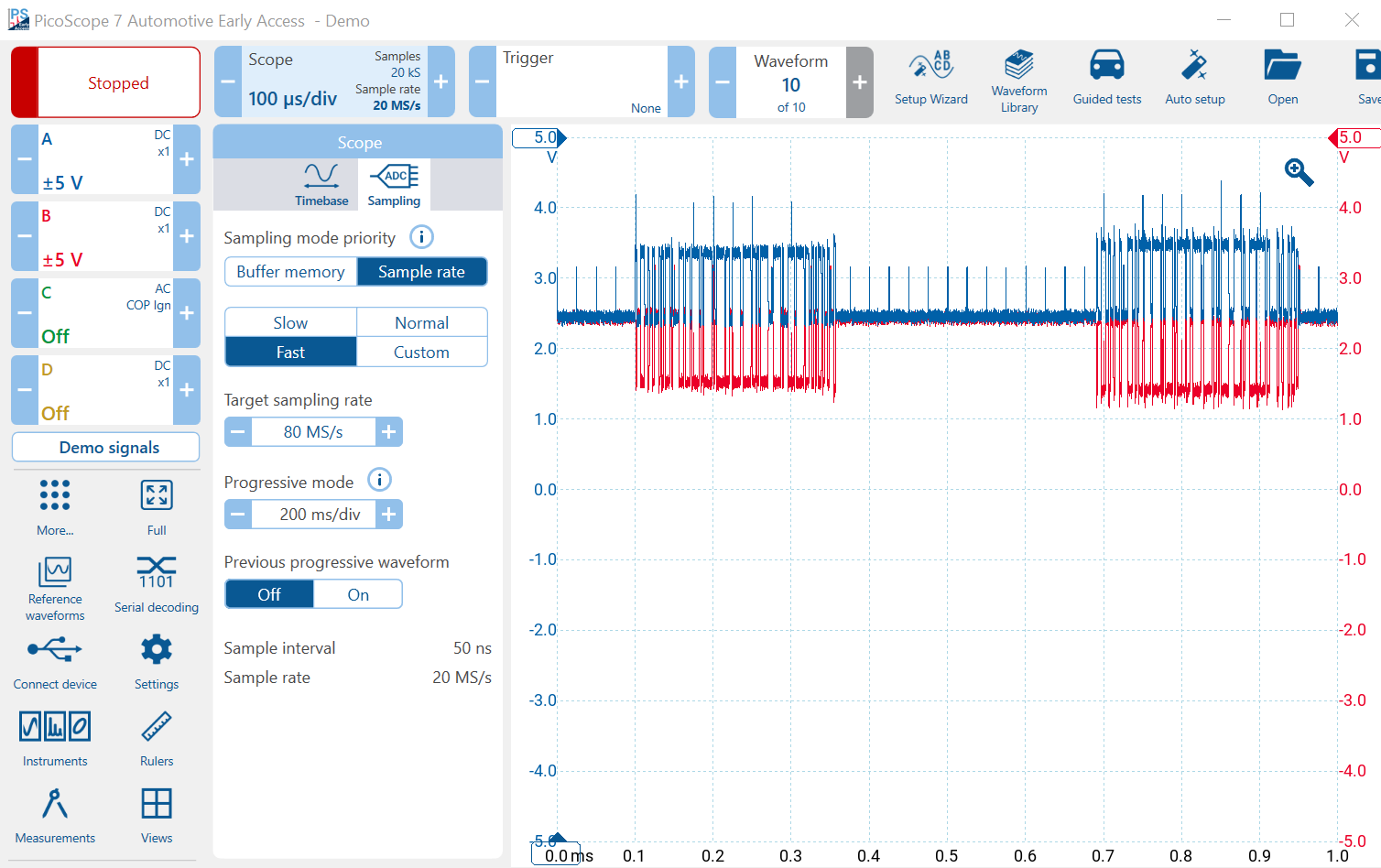Viewport: 1381px width, 868px height.
Task: Decrease progressive mode timebase
Action: (x=238, y=515)
